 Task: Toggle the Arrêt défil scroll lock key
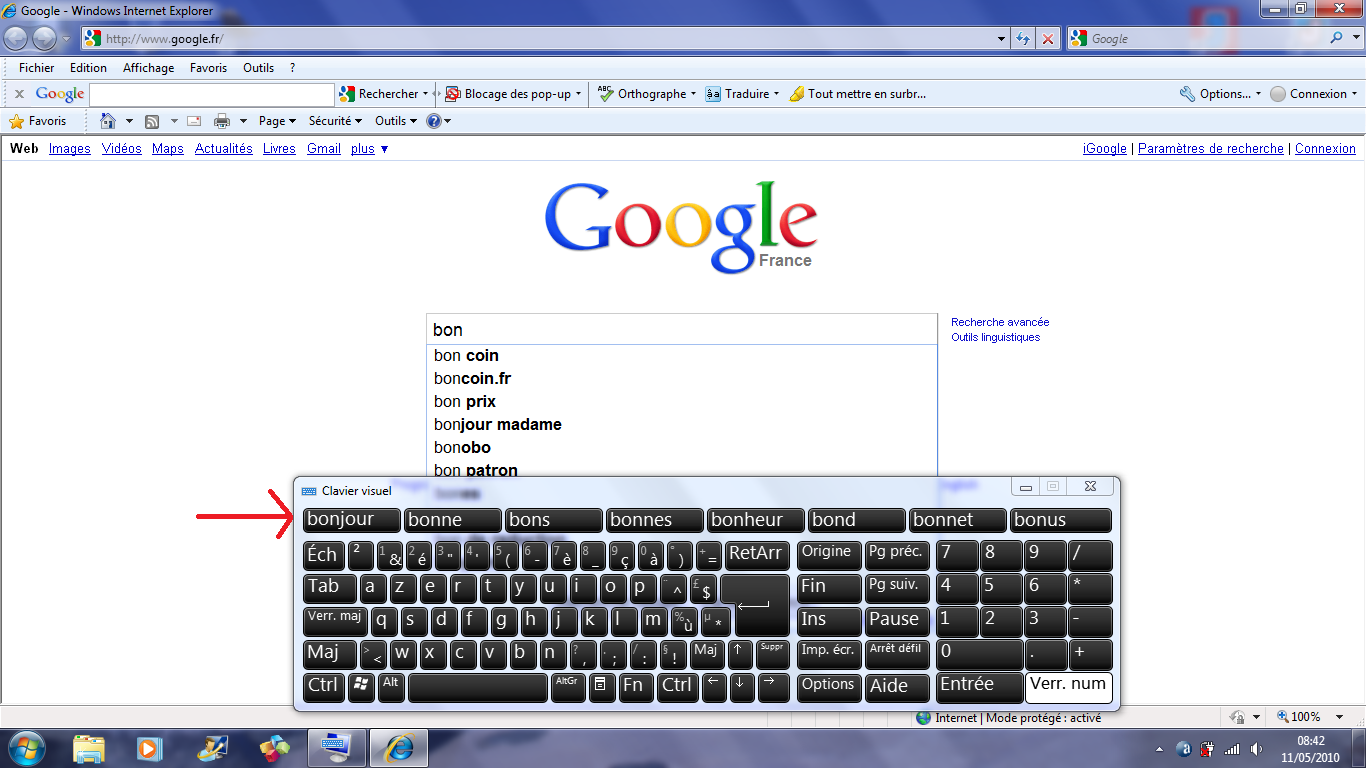click(895, 654)
